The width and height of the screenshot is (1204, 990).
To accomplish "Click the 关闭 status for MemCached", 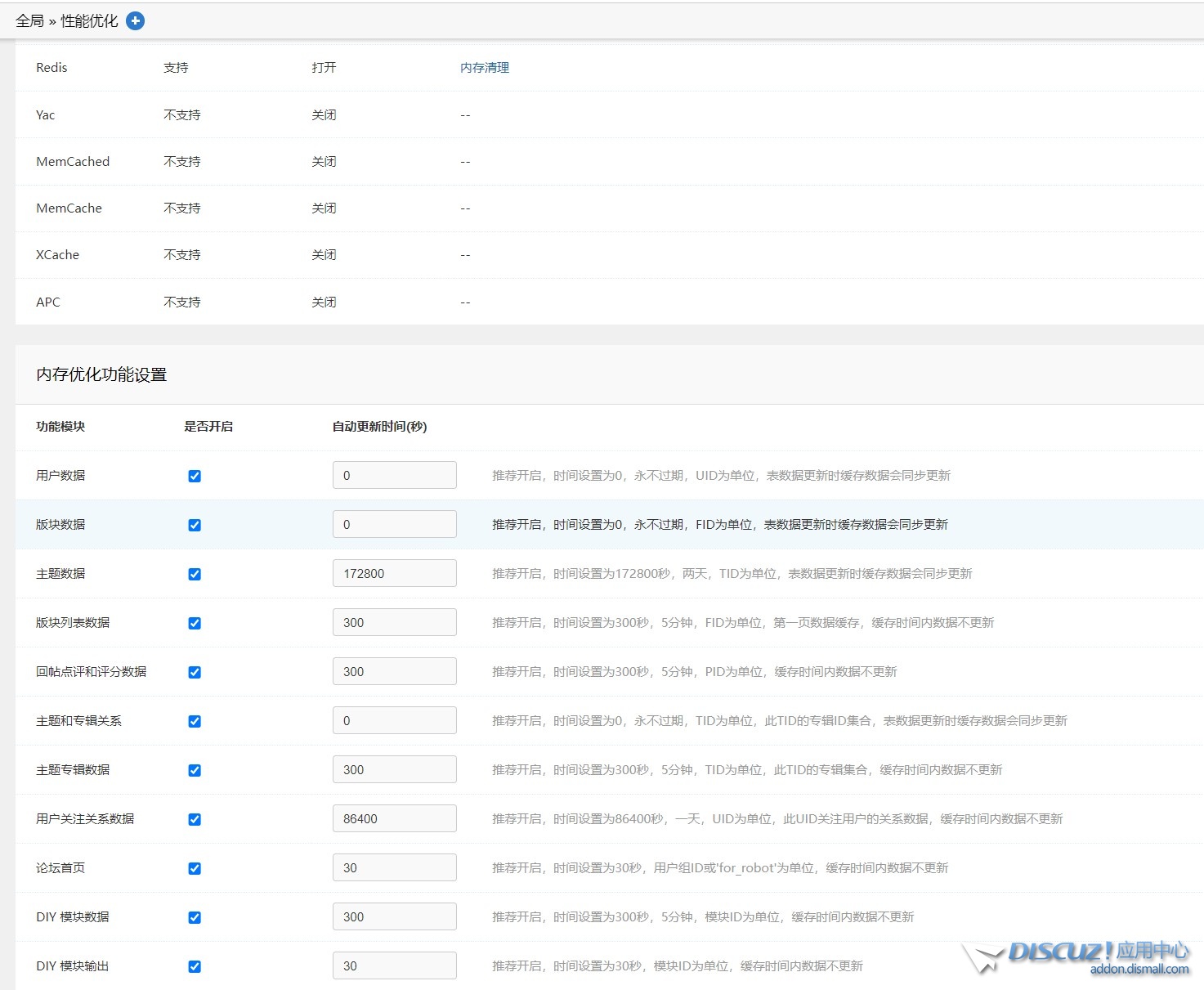I will [x=324, y=162].
